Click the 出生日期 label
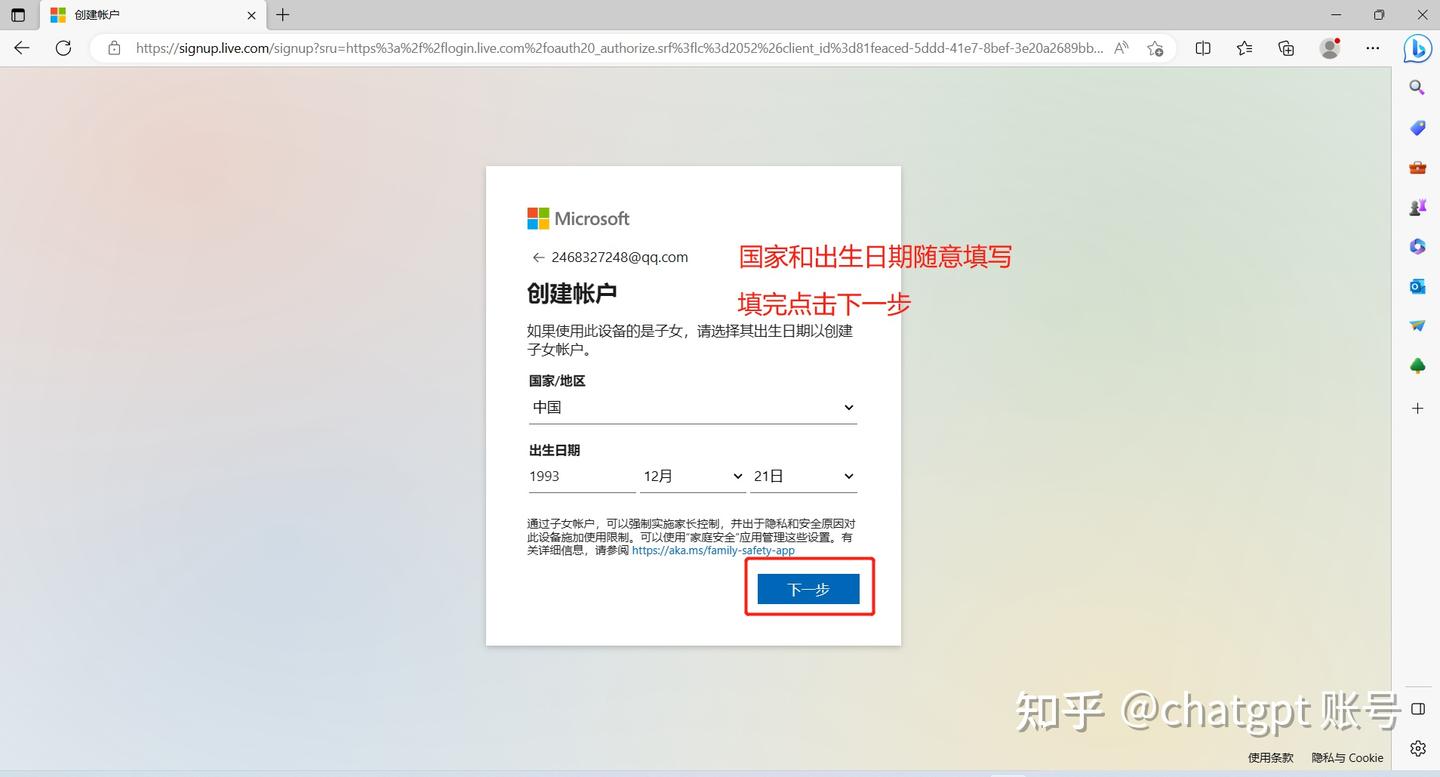This screenshot has width=1440, height=777. (554, 450)
